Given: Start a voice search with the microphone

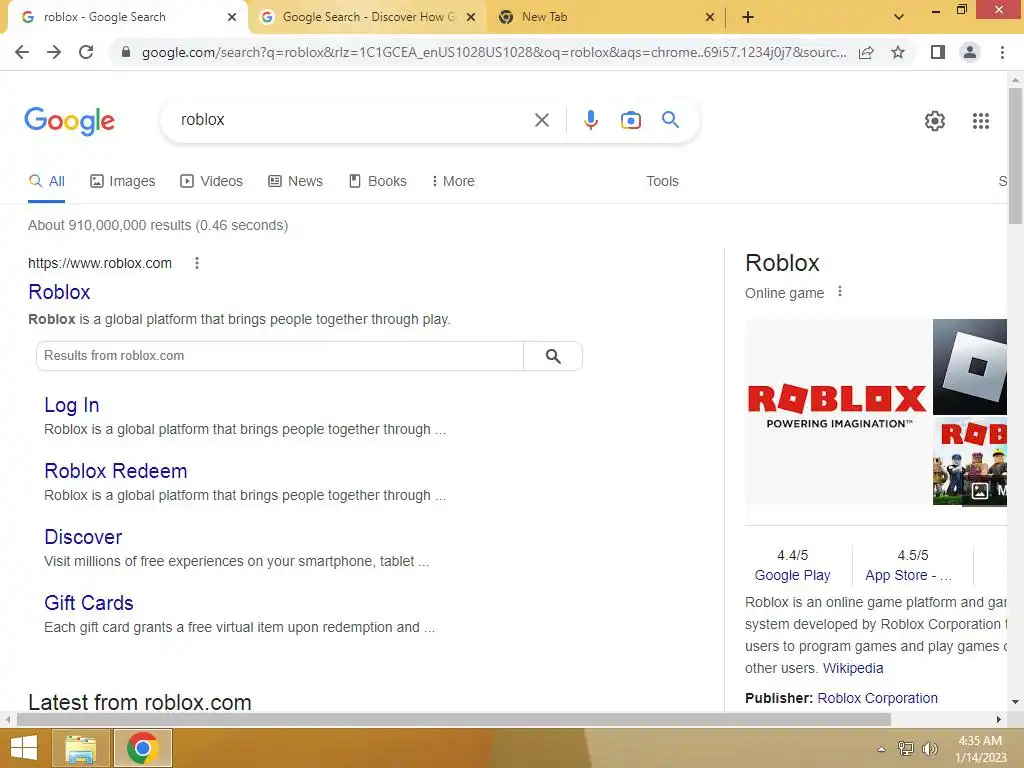Looking at the screenshot, I should 590,120.
